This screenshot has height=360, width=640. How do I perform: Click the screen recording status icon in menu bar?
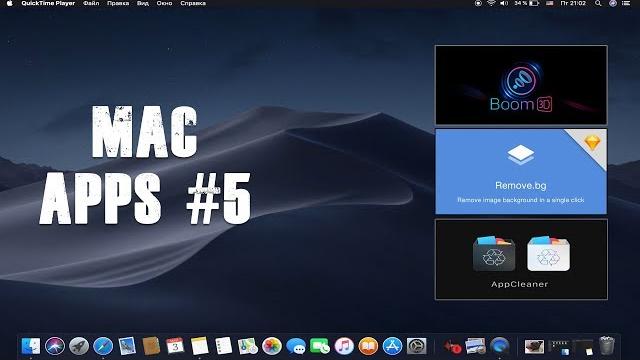pyautogui.click(x=478, y=3)
